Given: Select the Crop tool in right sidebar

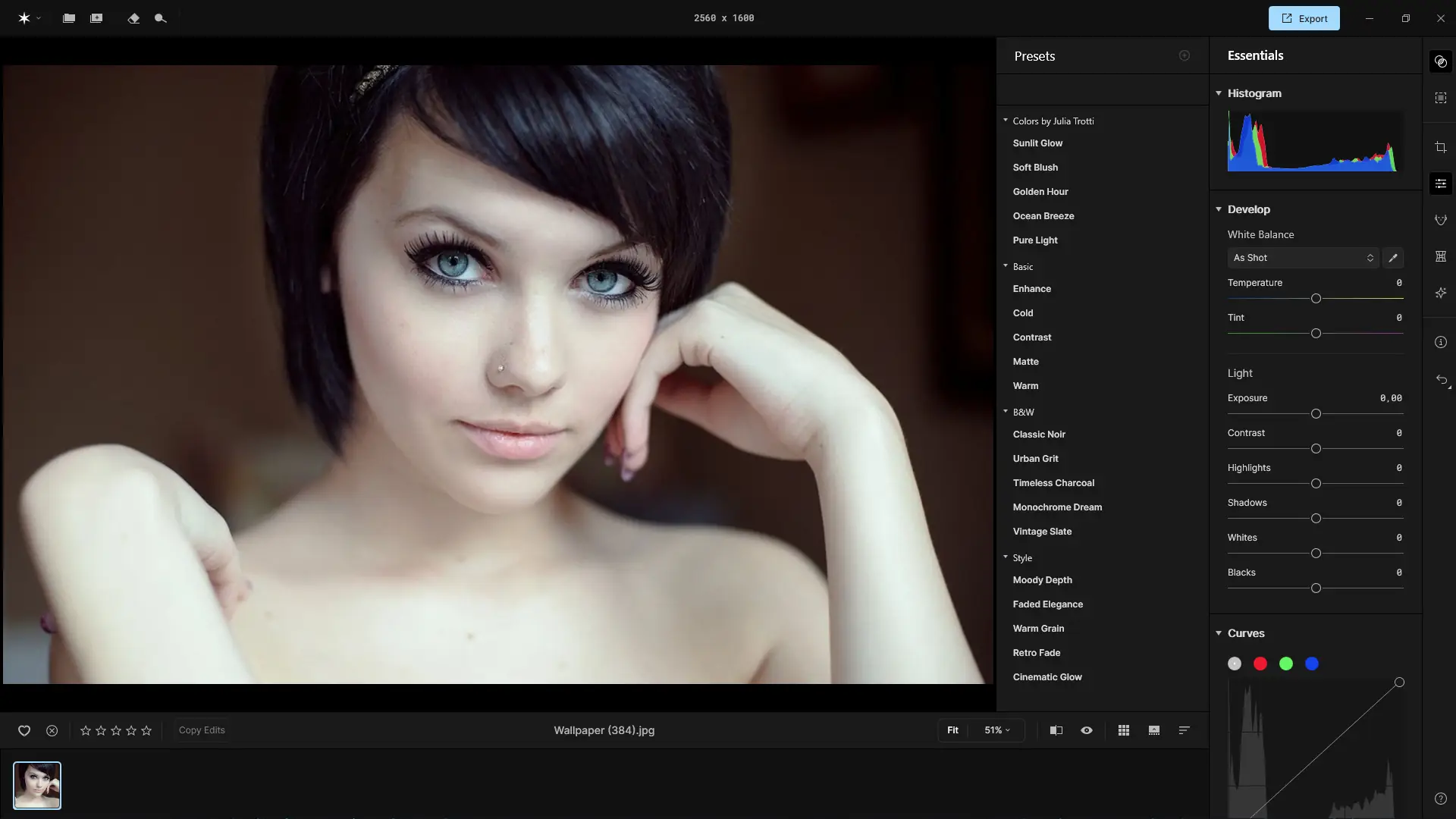Looking at the screenshot, I should point(1440,147).
